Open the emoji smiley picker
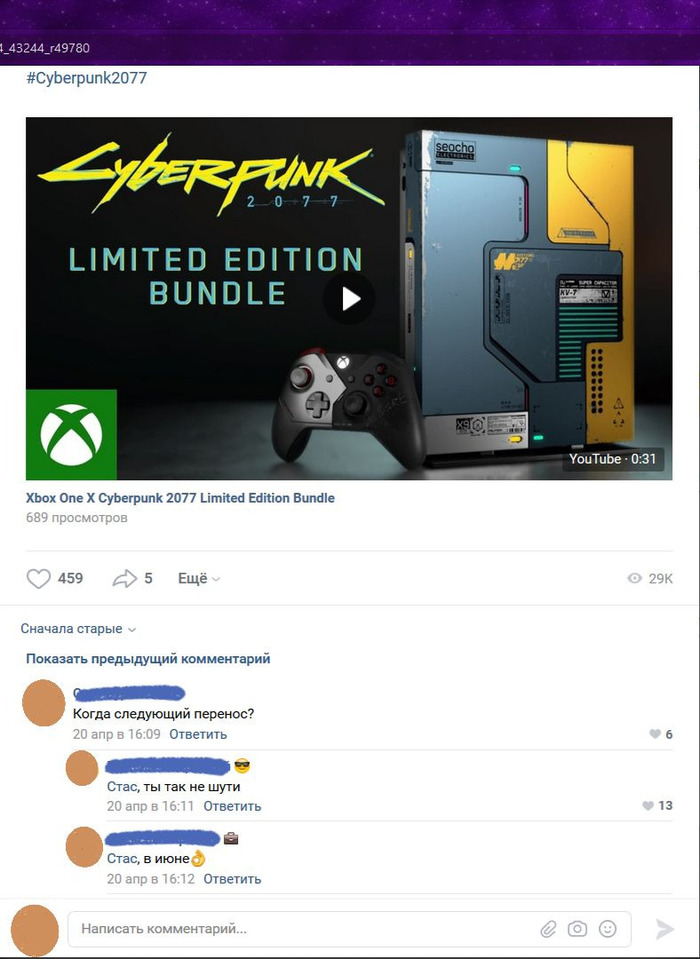Image resolution: width=700 pixels, height=959 pixels. [607, 929]
